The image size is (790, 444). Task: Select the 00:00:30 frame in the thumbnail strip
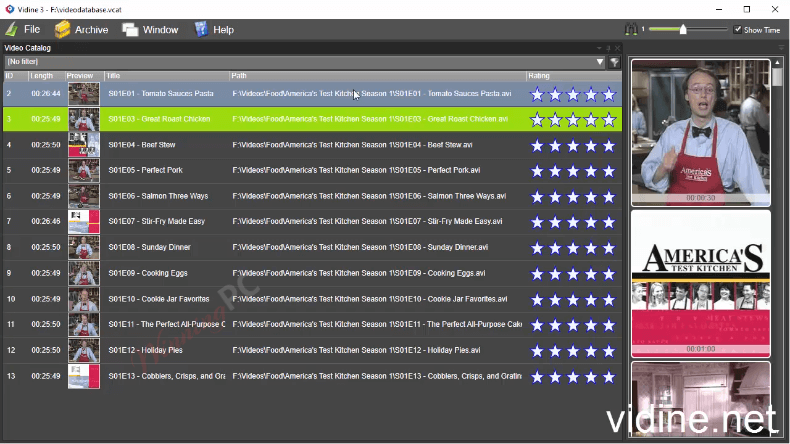tap(701, 133)
